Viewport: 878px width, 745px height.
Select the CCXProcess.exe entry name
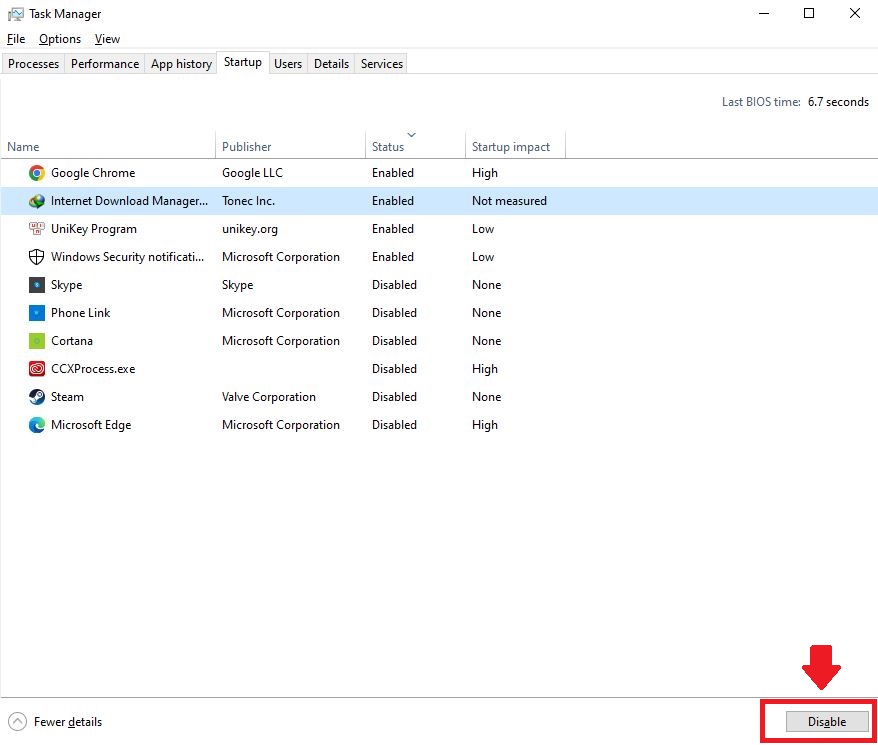pos(93,369)
